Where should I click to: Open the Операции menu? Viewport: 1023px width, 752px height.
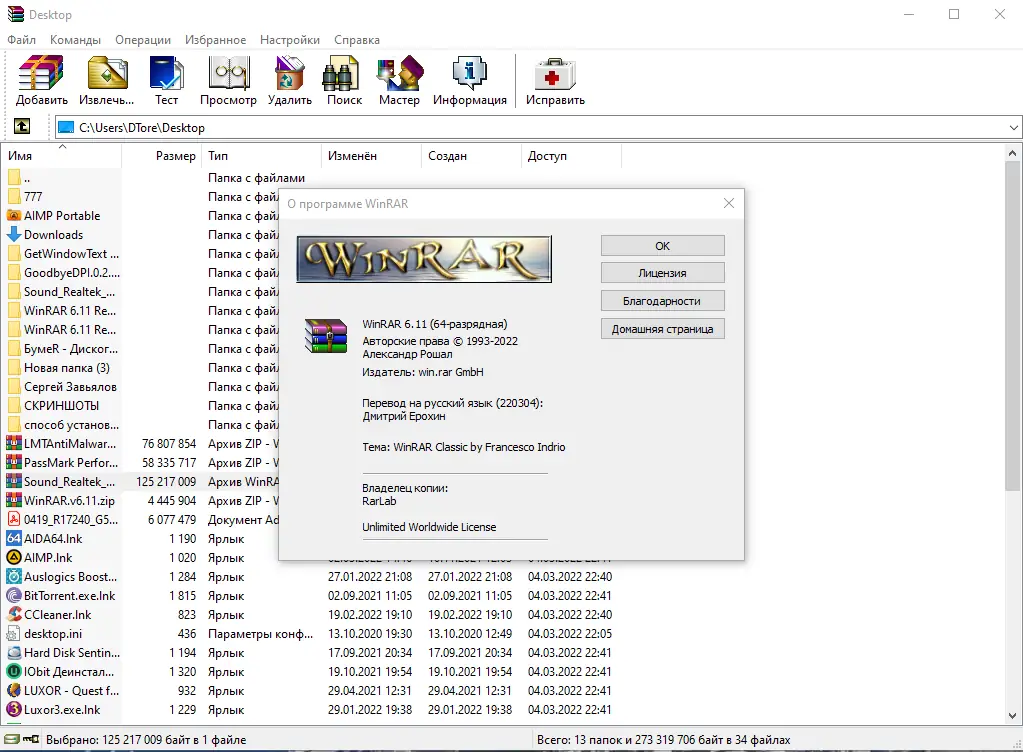click(x=143, y=40)
